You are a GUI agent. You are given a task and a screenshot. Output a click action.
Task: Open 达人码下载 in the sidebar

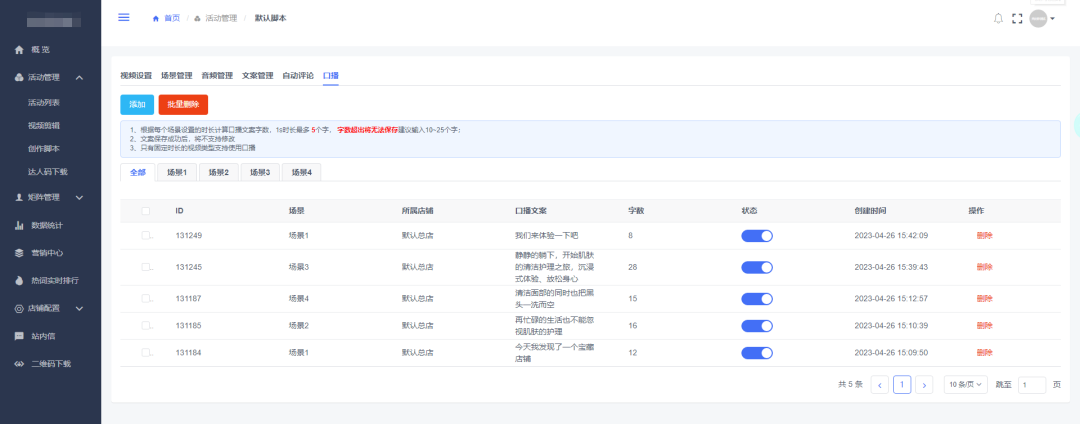tap(48, 171)
